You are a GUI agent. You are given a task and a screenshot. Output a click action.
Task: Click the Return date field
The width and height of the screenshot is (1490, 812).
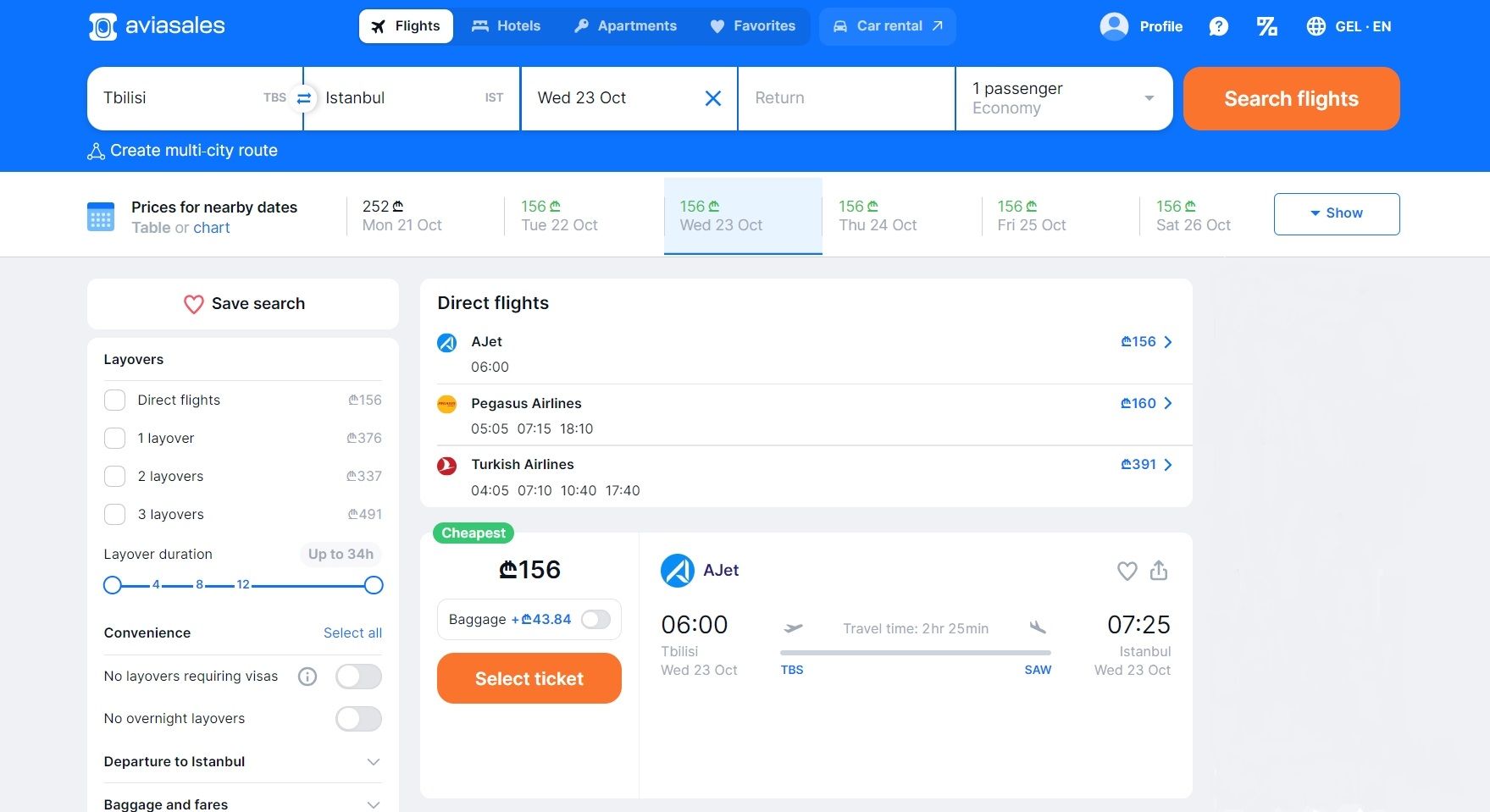click(846, 98)
